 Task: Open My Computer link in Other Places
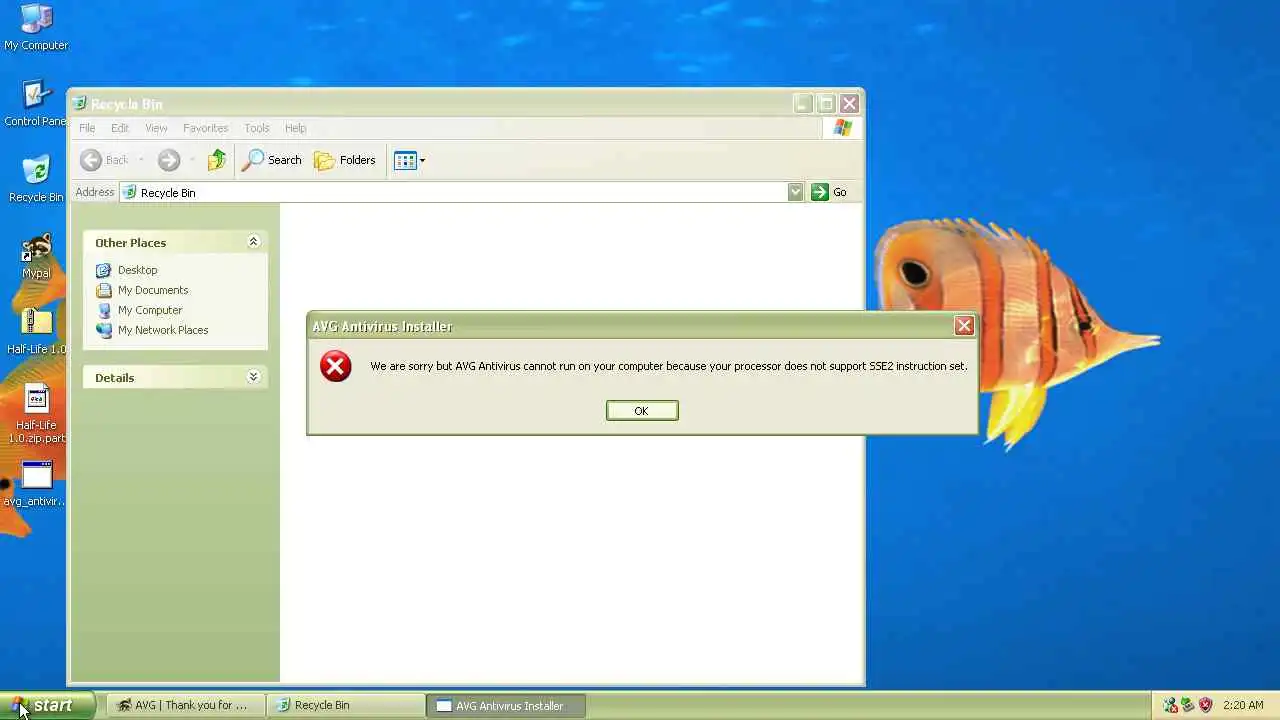point(139,310)
